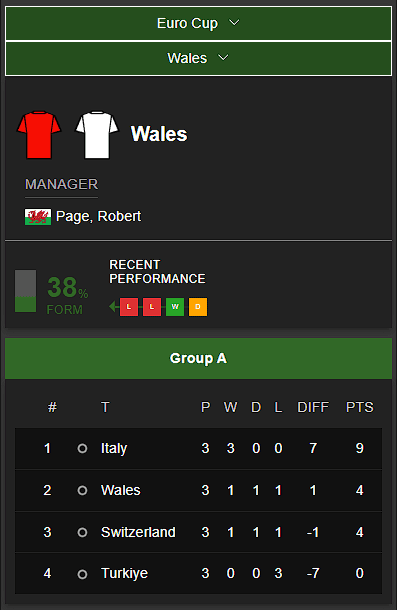Image resolution: width=397 pixels, height=610 pixels.
Task: Select the circle marker beside Wales row
Action: [x=82, y=490]
